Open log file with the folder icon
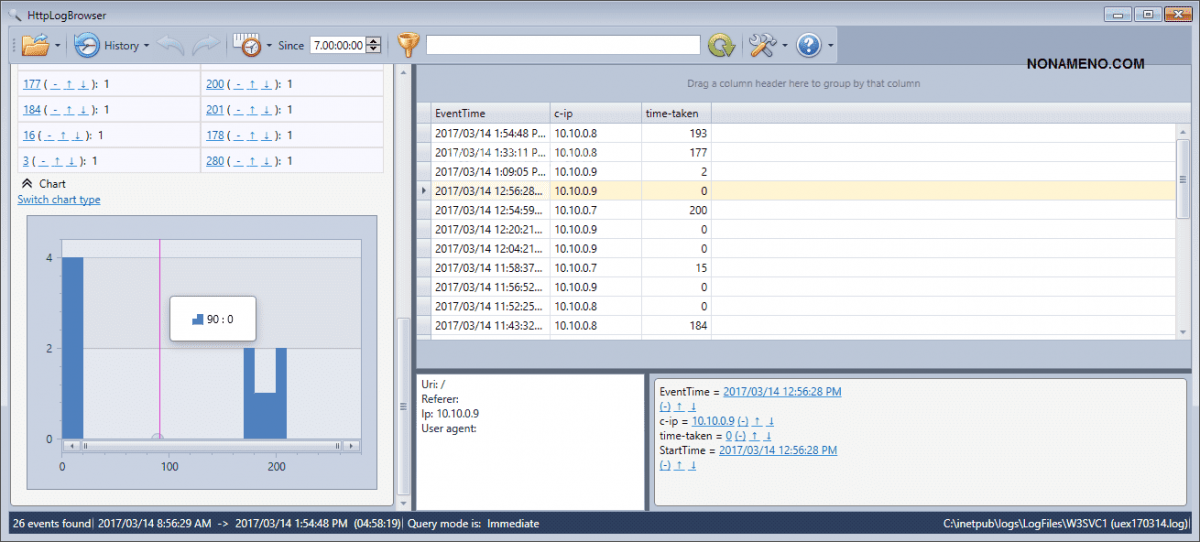The width and height of the screenshot is (1200, 542). point(35,45)
